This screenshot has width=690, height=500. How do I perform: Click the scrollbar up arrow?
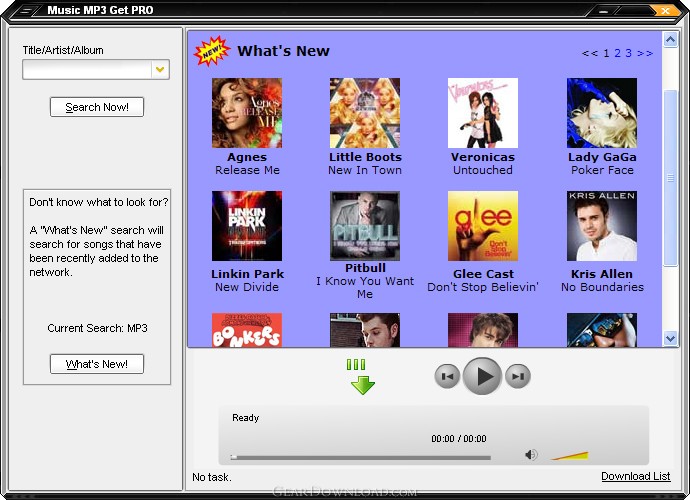pos(670,40)
